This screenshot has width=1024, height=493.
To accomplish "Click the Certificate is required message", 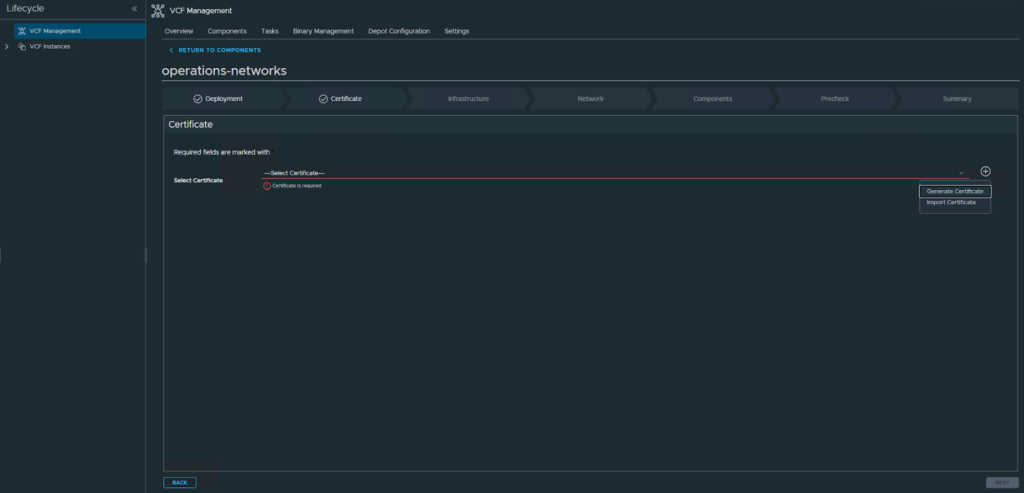I will coord(296,186).
